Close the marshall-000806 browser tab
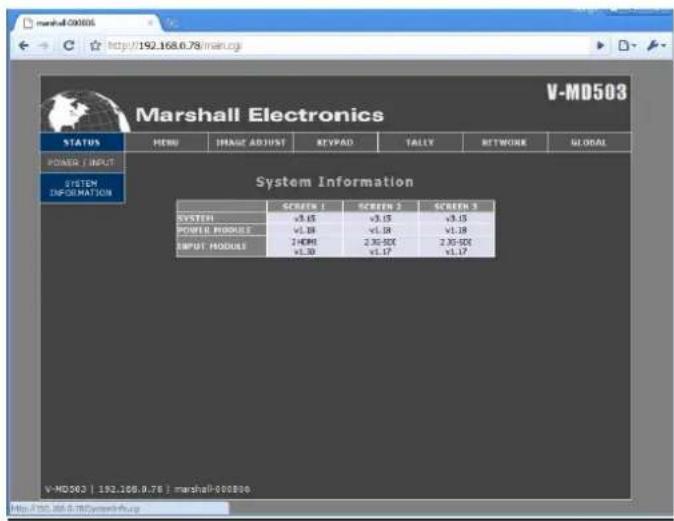The image size is (674, 521). tap(150, 22)
